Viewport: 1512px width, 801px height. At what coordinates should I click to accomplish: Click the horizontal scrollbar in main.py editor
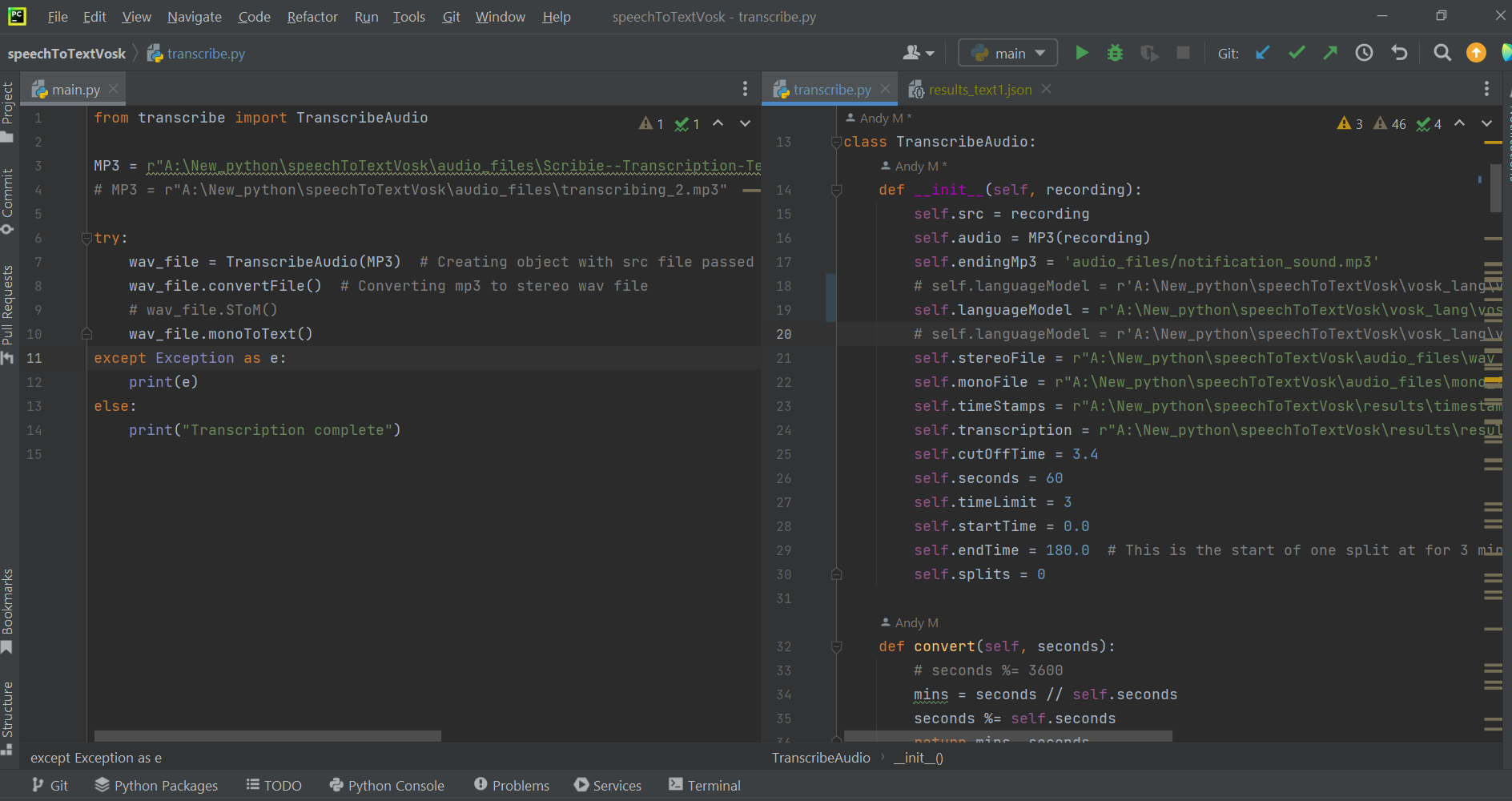click(267, 735)
